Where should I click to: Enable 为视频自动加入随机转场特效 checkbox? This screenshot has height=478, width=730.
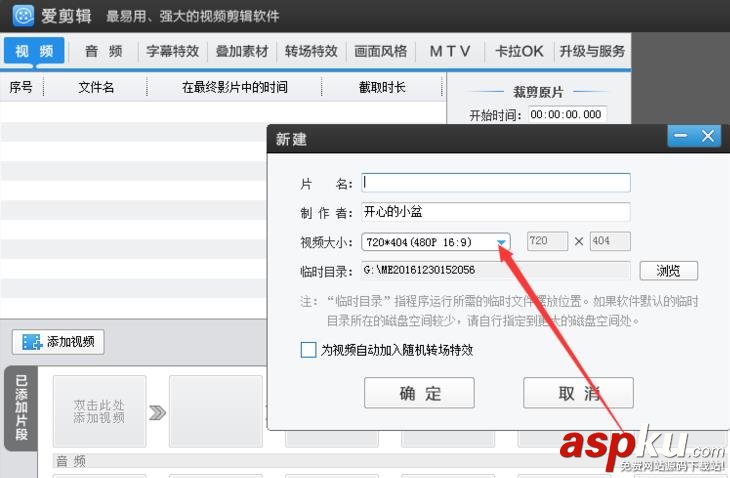tap(308, 350)
